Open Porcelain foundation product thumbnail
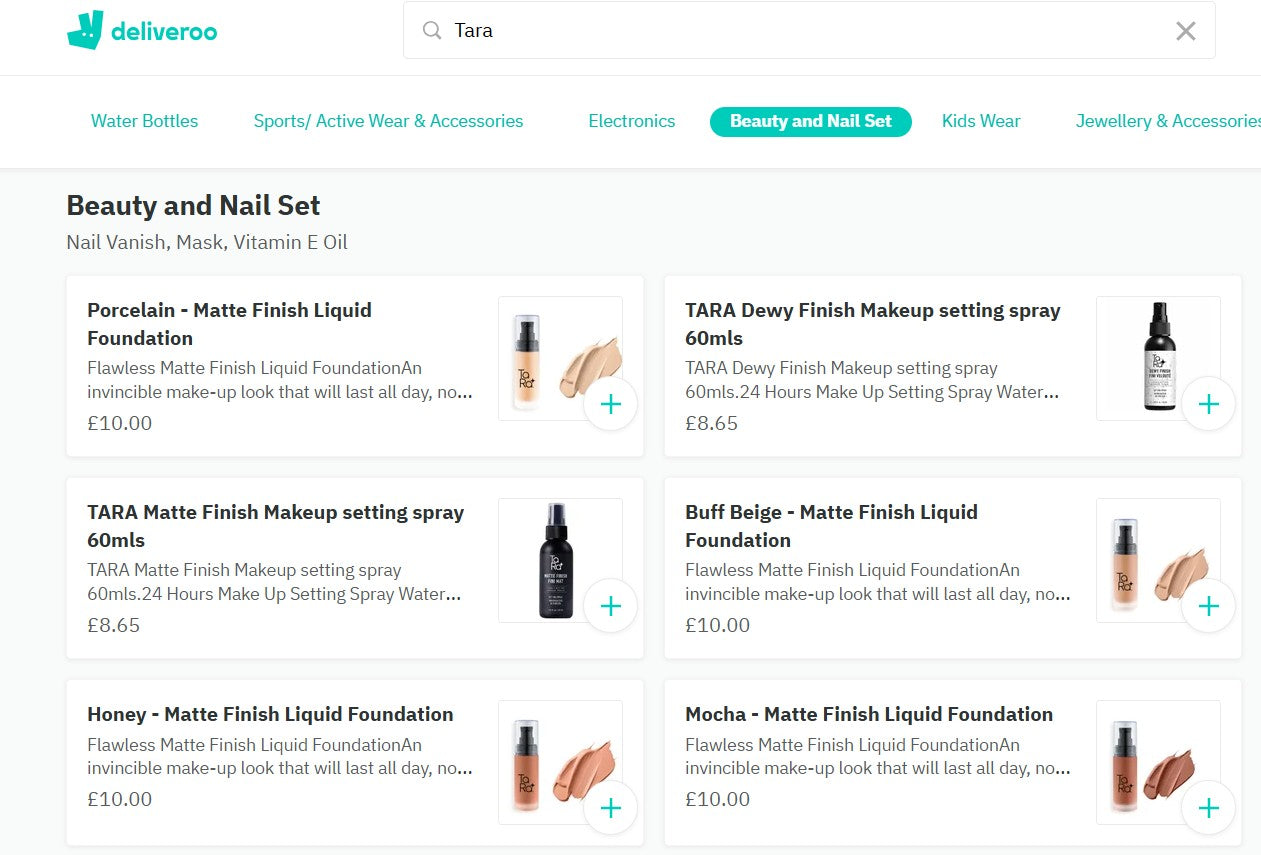 point(560,358)
